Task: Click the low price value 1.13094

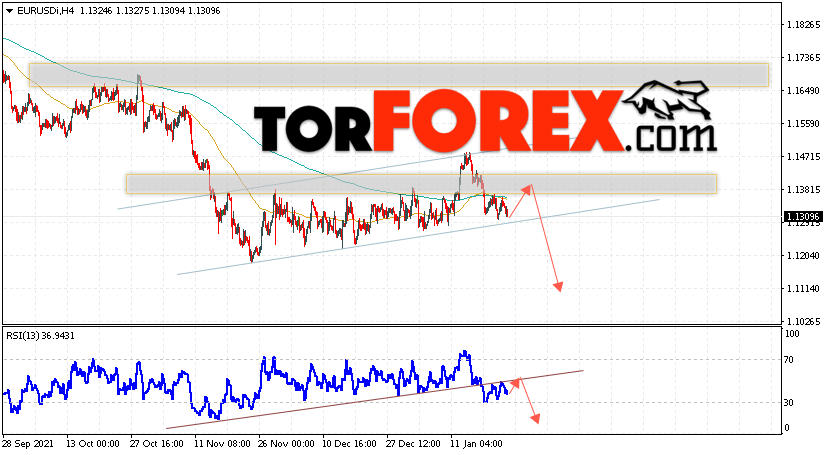Action: point(168,11)
